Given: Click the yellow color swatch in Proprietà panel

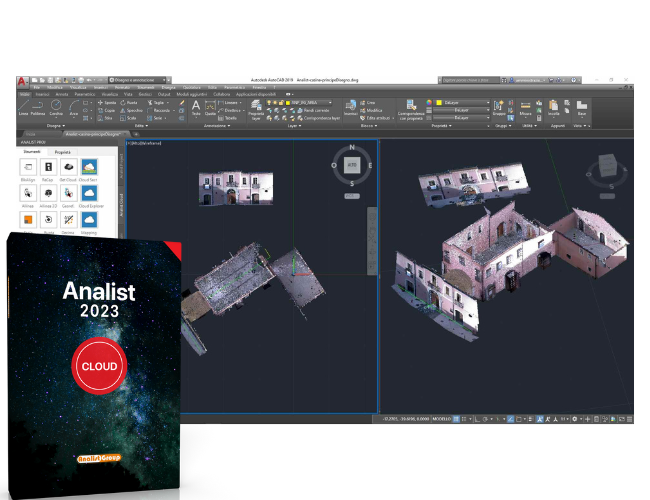Looking at the screenshot, I should [438, 102].
